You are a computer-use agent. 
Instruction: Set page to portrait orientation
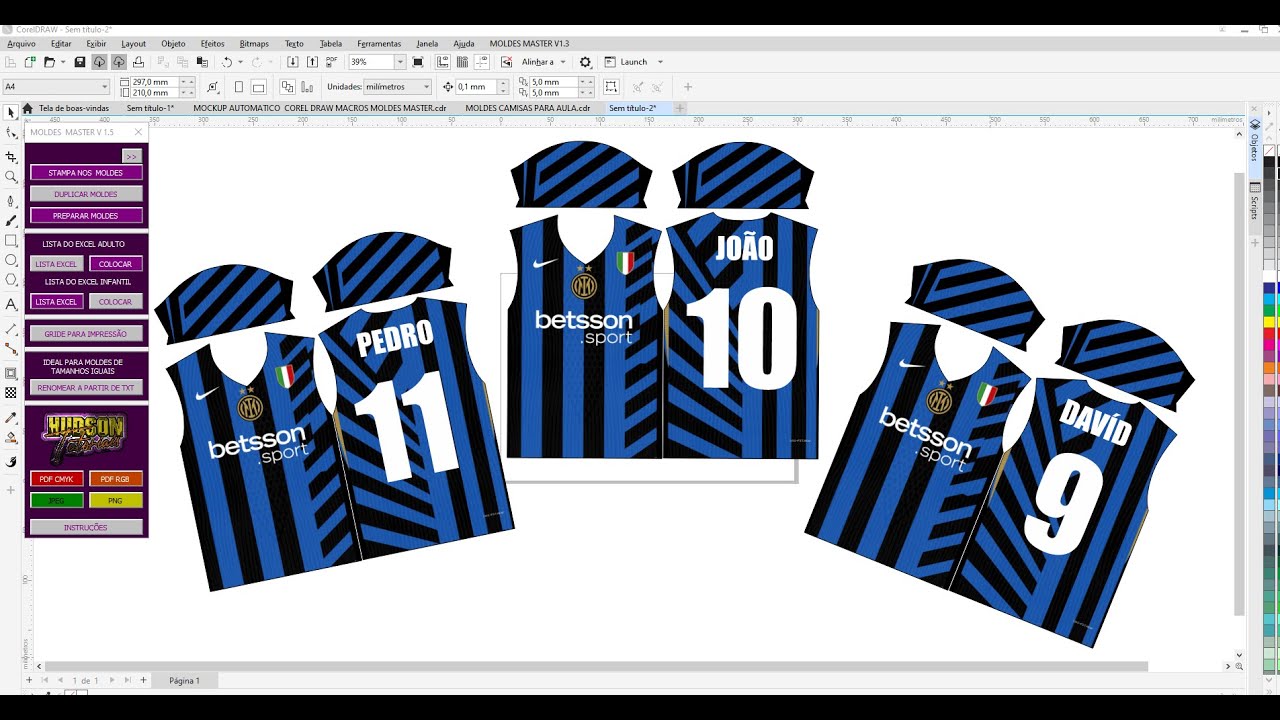240,87
